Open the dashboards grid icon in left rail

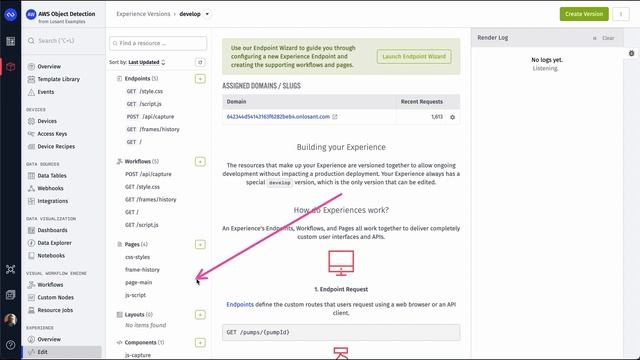coord(10,41)
